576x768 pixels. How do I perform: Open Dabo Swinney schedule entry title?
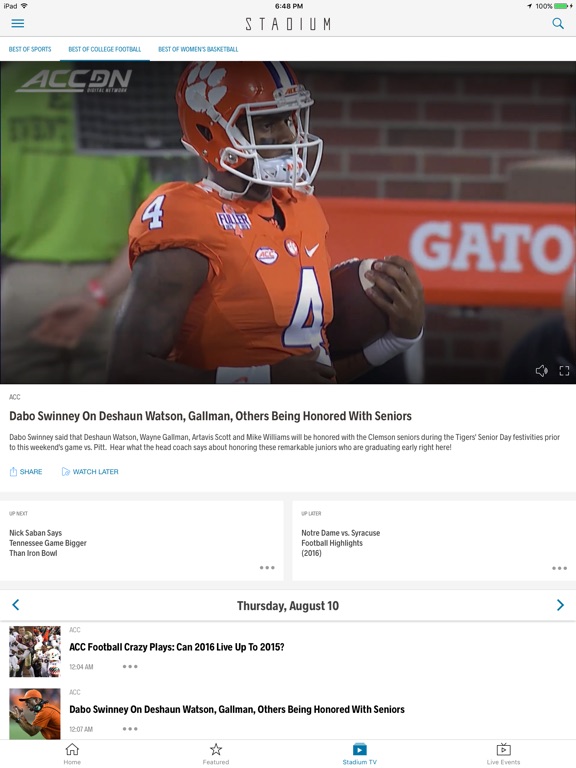pyautogui.click(x=237, y=709)
